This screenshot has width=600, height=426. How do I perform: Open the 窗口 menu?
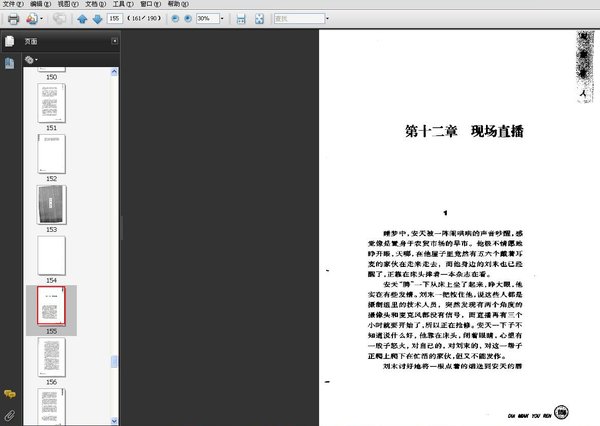coord(150,4)
